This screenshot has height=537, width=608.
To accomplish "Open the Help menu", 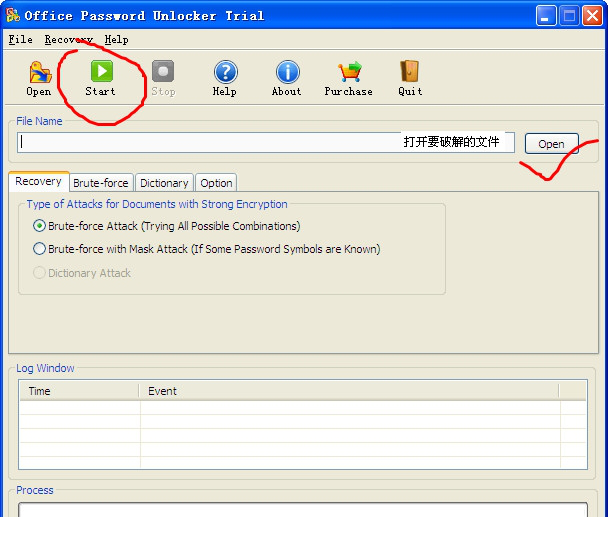I will coord(116,40).
